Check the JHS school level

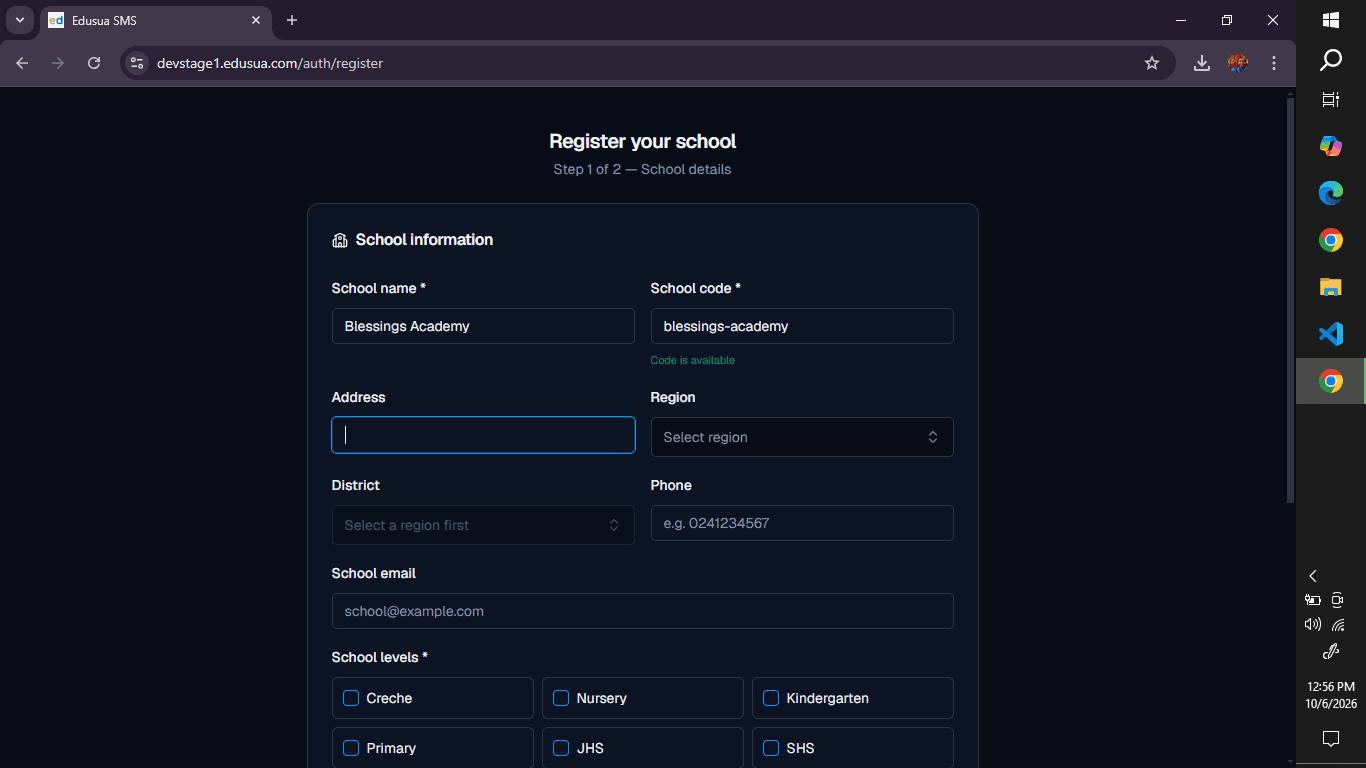pyautogui.click(x=561, y=748)
